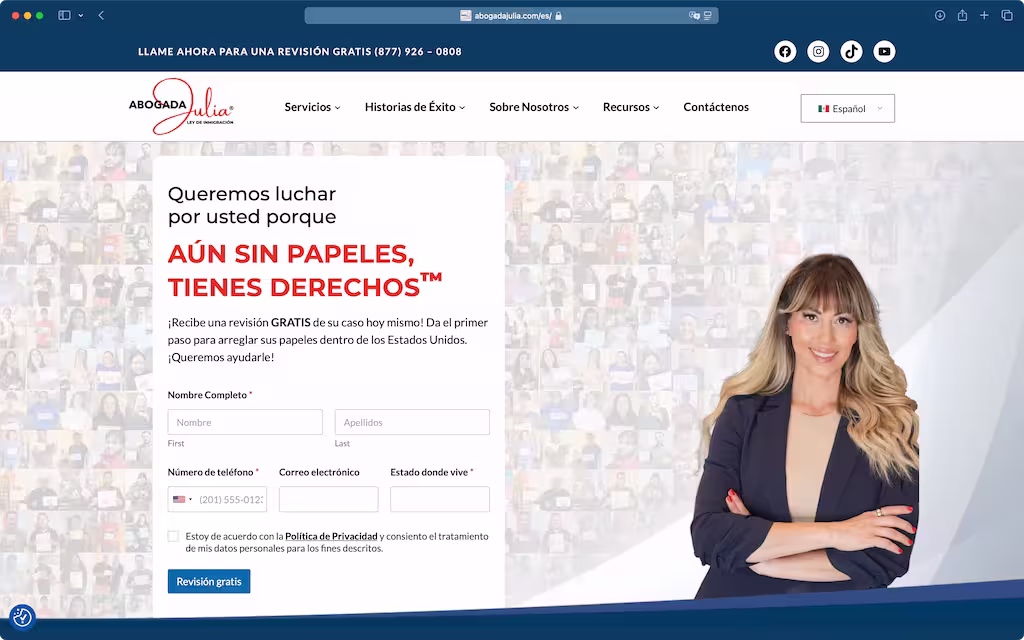The image size is (1024, 640).
Task: Open the Facebook page icon
Action: tap(785, 52)
